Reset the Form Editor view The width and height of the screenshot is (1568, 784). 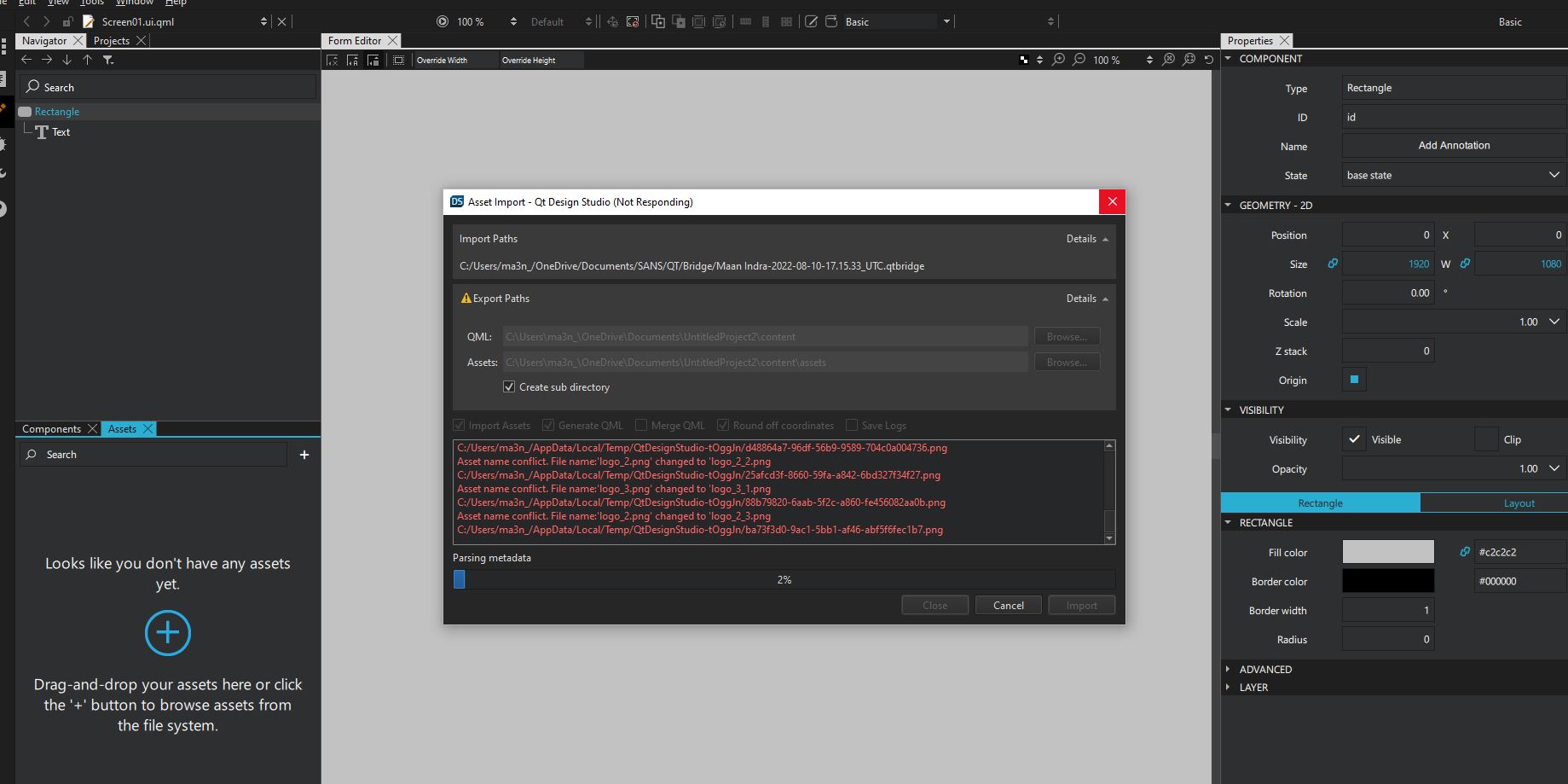pyautogui.click(x=1208, y=60)
